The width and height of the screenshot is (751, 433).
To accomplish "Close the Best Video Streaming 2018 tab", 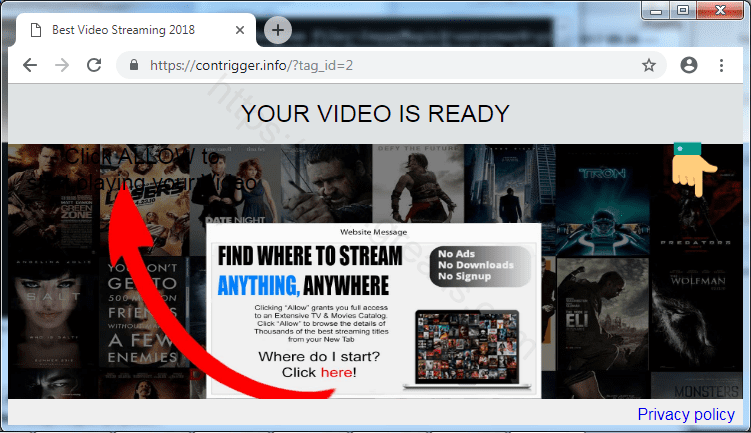I will (238, 30).
